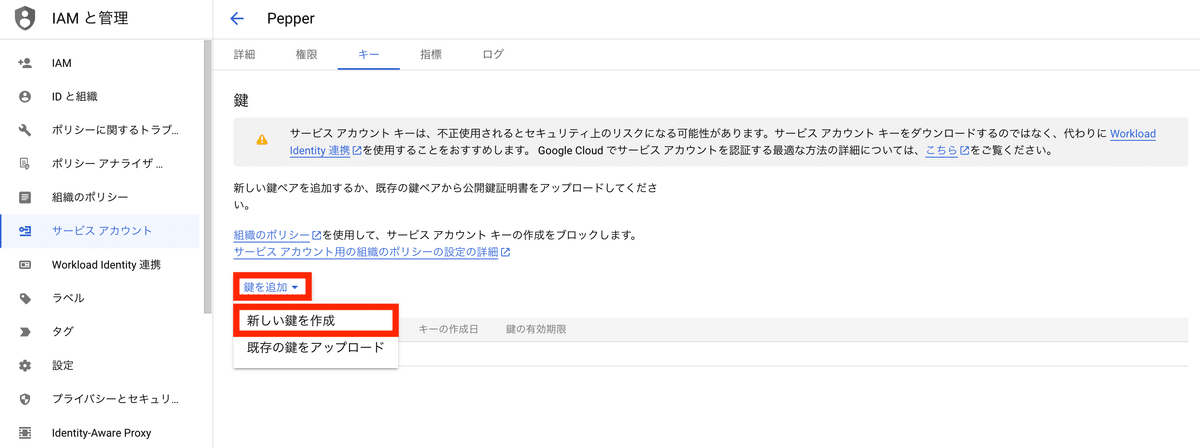The width and height of the screenshot is (1200, 448).
Task: Click the 組織のポリシー list icon
Action: click(x=26, y=197)
